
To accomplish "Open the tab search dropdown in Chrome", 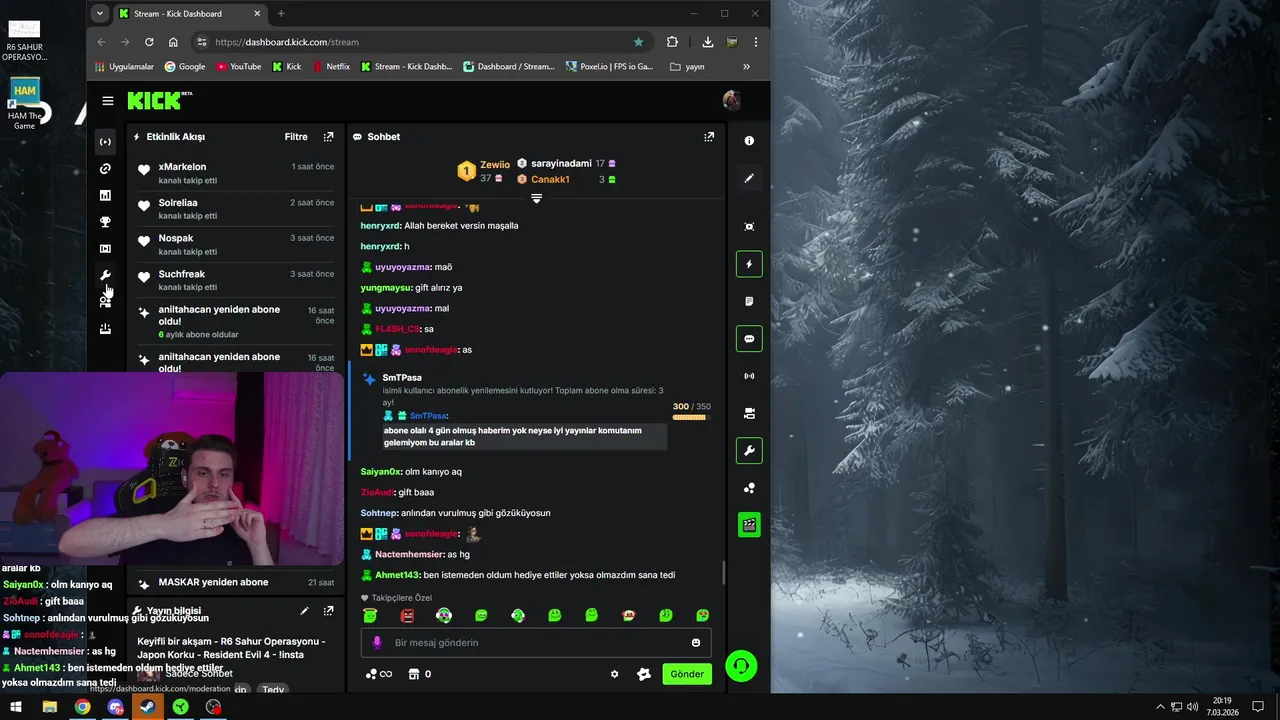I will 100,14.
